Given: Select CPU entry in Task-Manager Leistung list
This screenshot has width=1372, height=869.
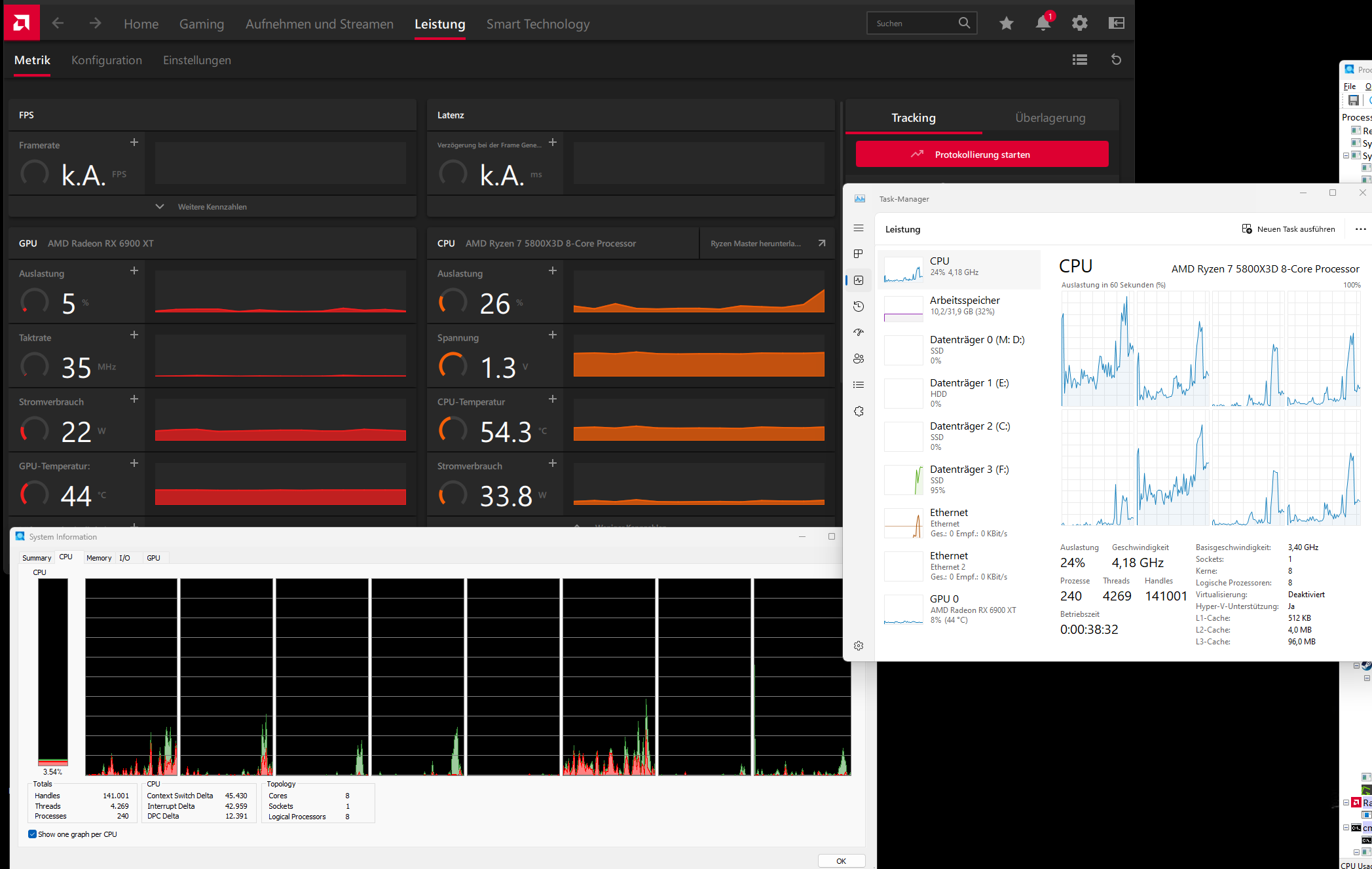Looking at the screenshot, I should (959, 269).
